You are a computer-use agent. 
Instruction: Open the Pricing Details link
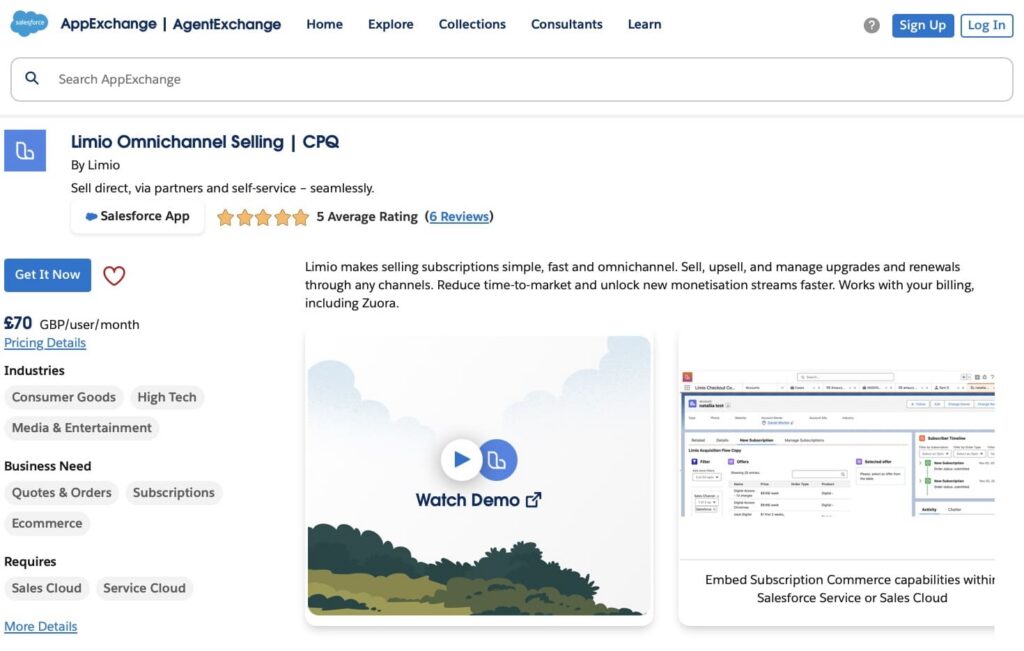click(x=45, y=343)
